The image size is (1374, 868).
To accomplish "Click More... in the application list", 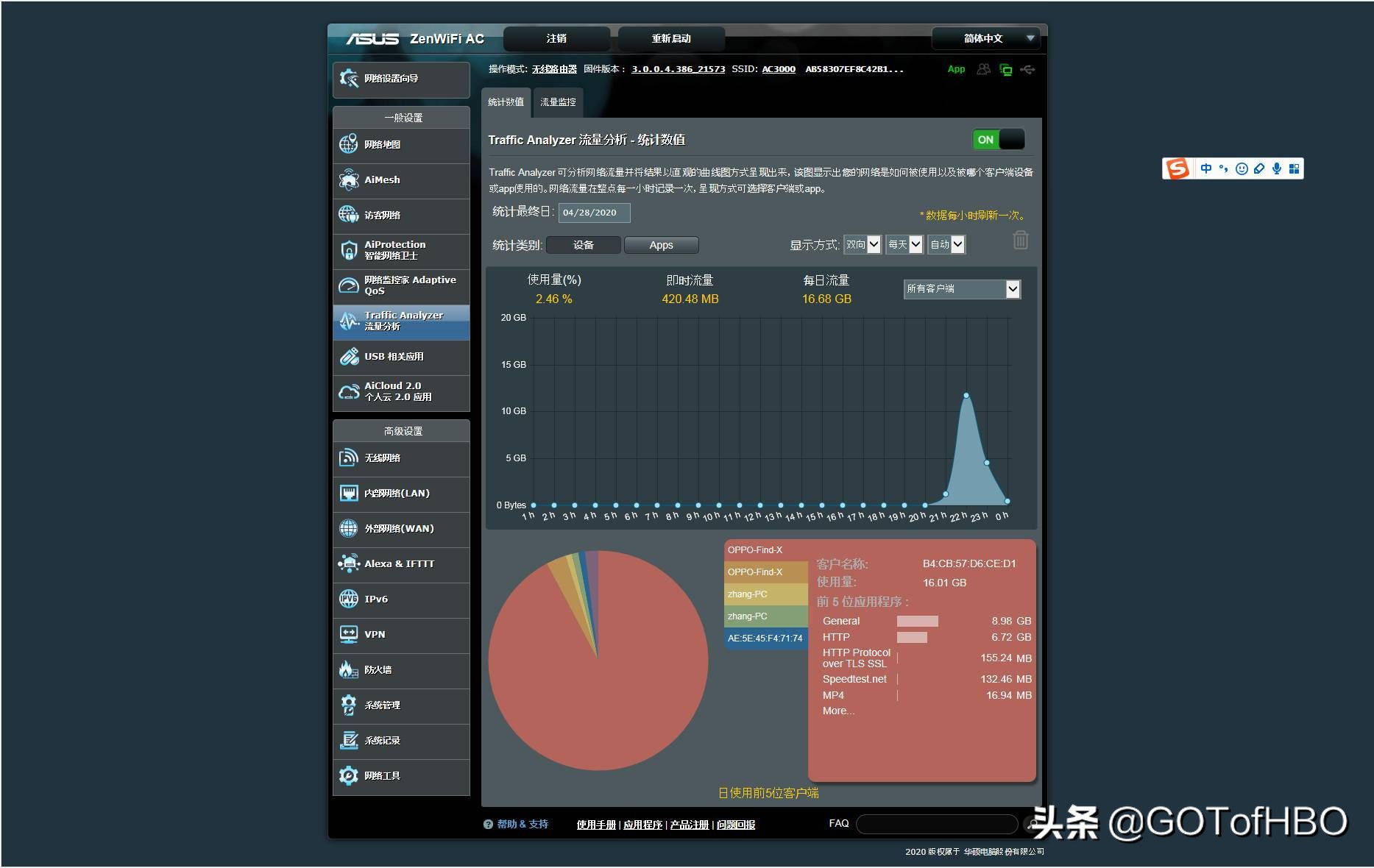I will [838, 711].
